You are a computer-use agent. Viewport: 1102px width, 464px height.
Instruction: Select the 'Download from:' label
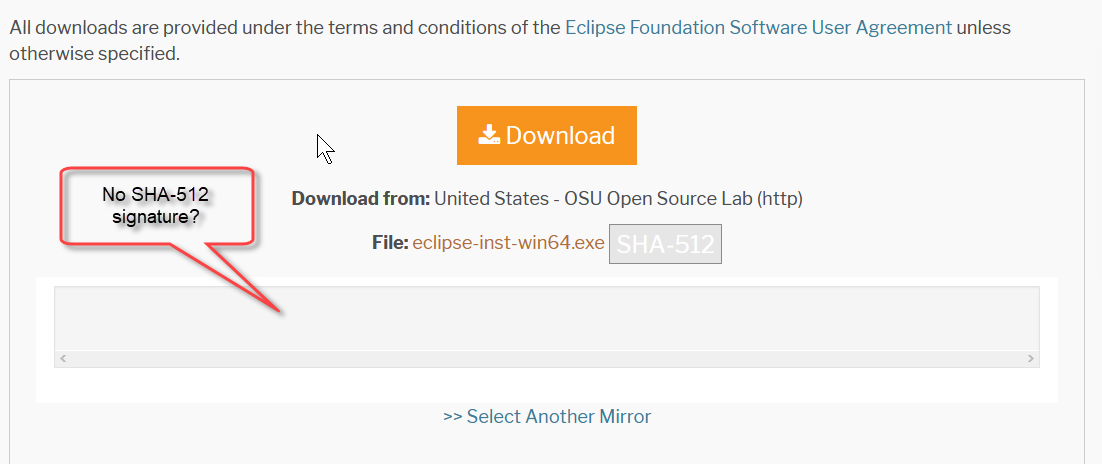click(x=361, y=199)
